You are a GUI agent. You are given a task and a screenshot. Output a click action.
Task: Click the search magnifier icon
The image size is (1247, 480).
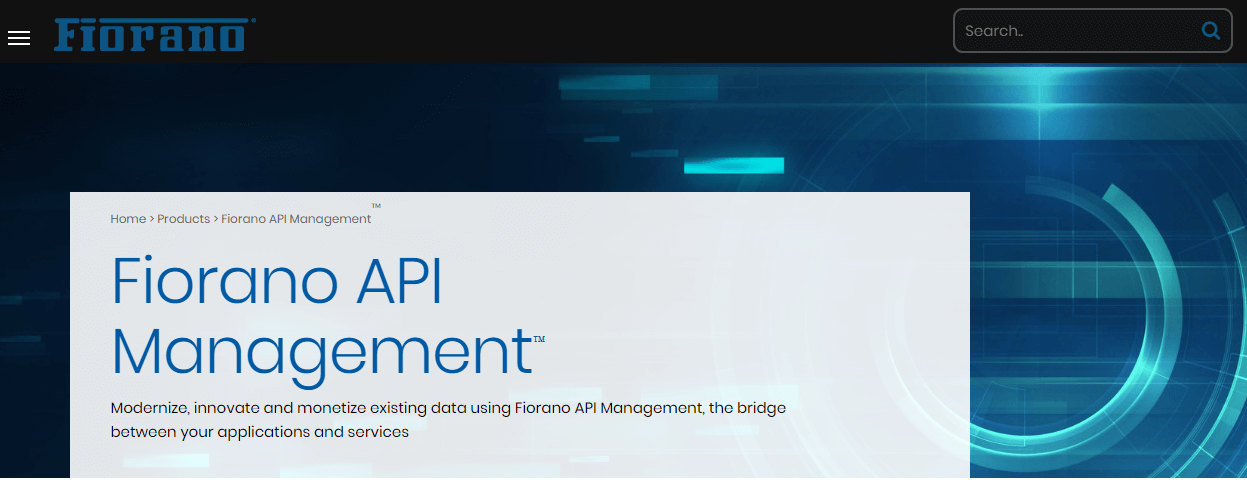[1211, 31]
